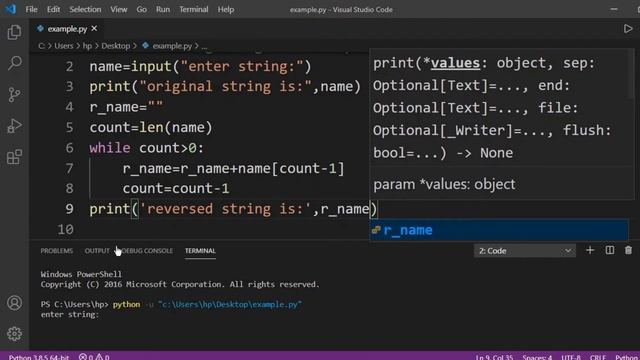Switch to the DEBUG CONSOLE tab
Screen dimensions: 640x360
[147, 251]
